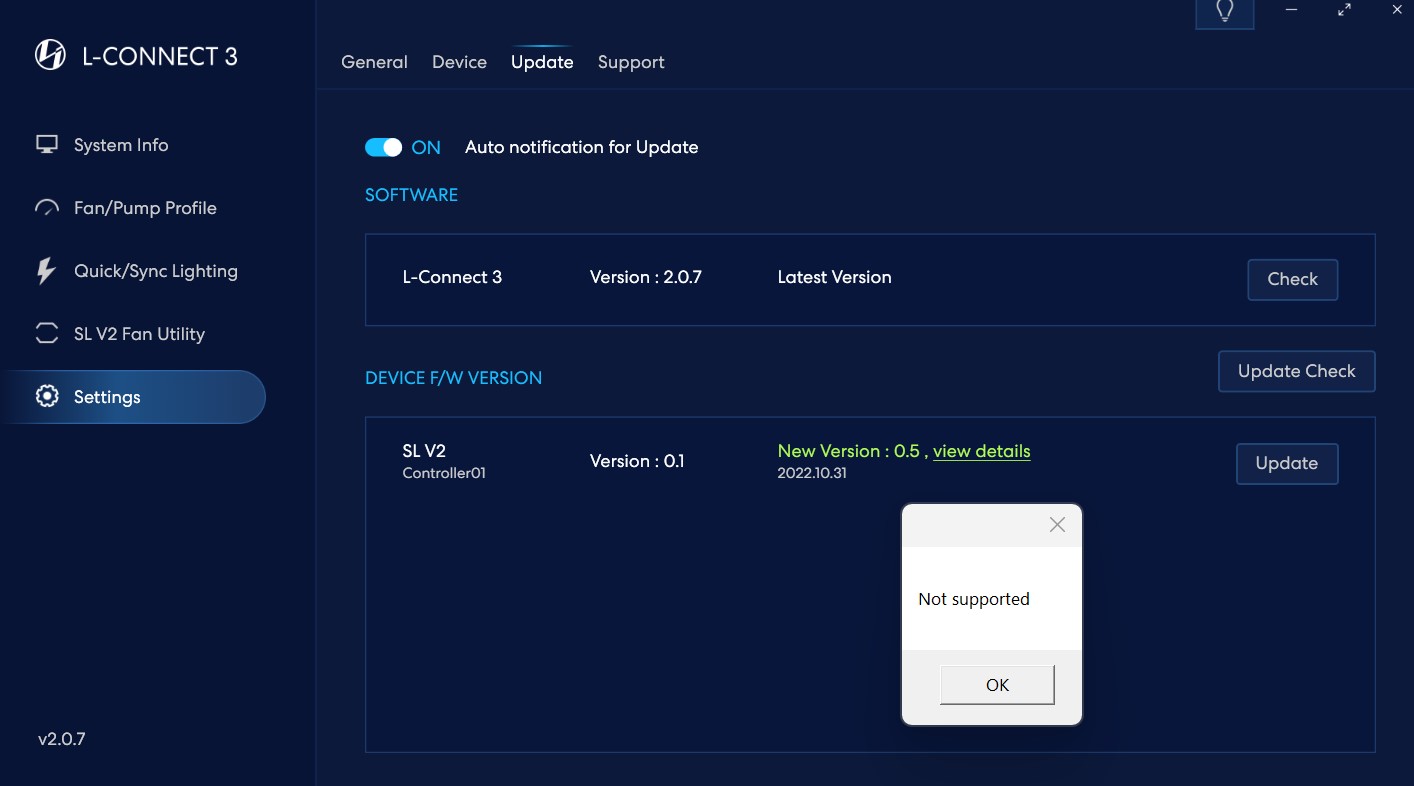Open the Device tab

click(x=459, y=62)
